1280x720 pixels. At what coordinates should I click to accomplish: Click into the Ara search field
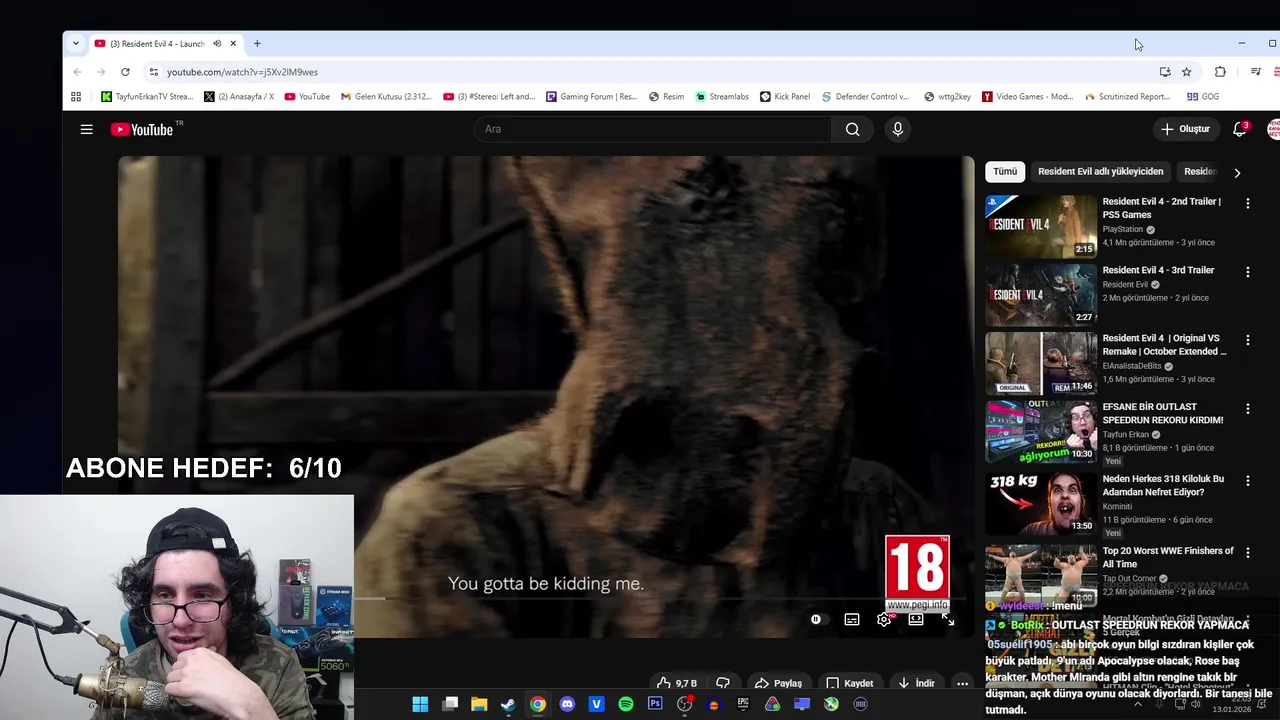(653, 129)
